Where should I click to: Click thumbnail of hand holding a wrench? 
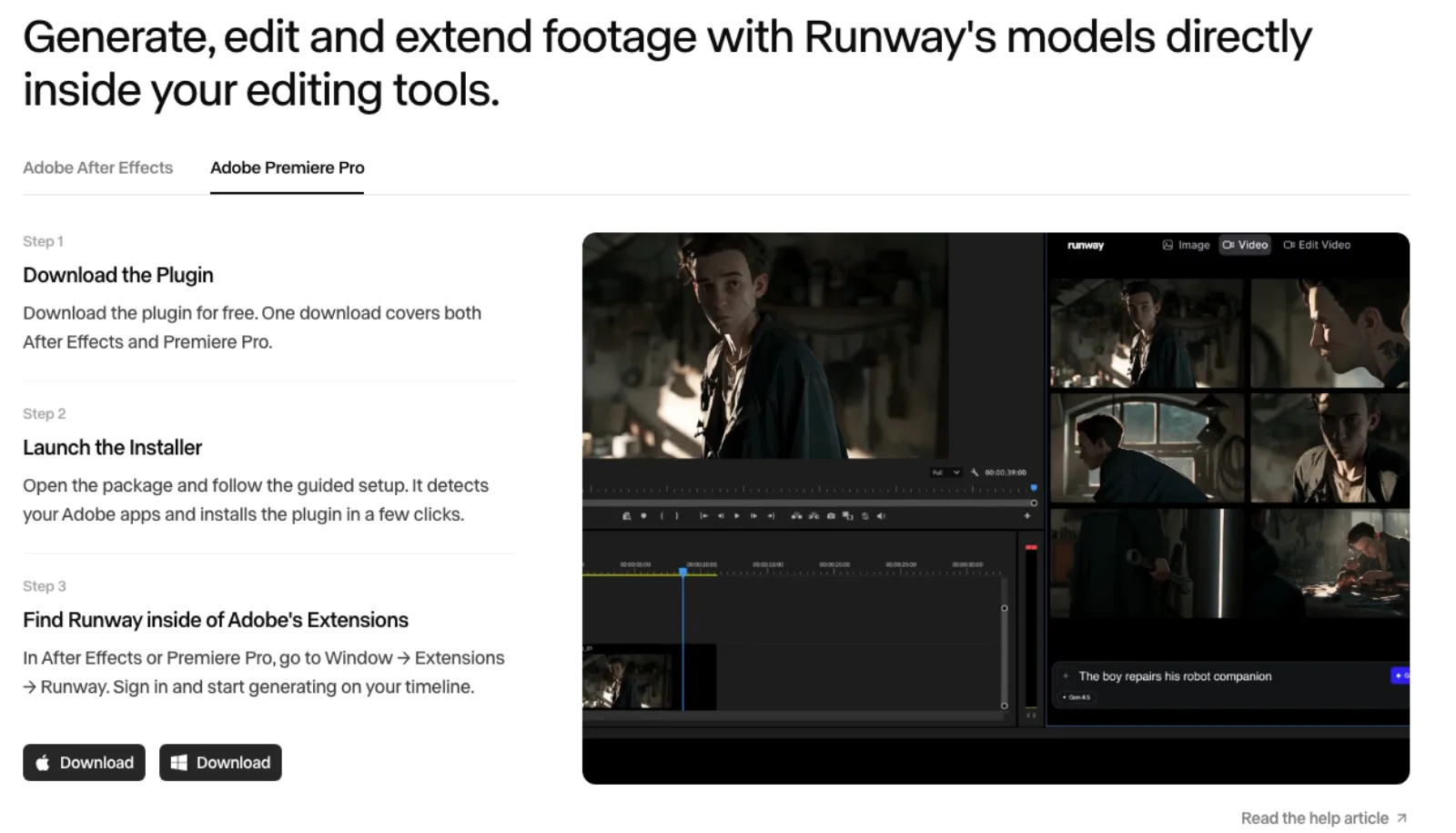[x=1147, y=563]
